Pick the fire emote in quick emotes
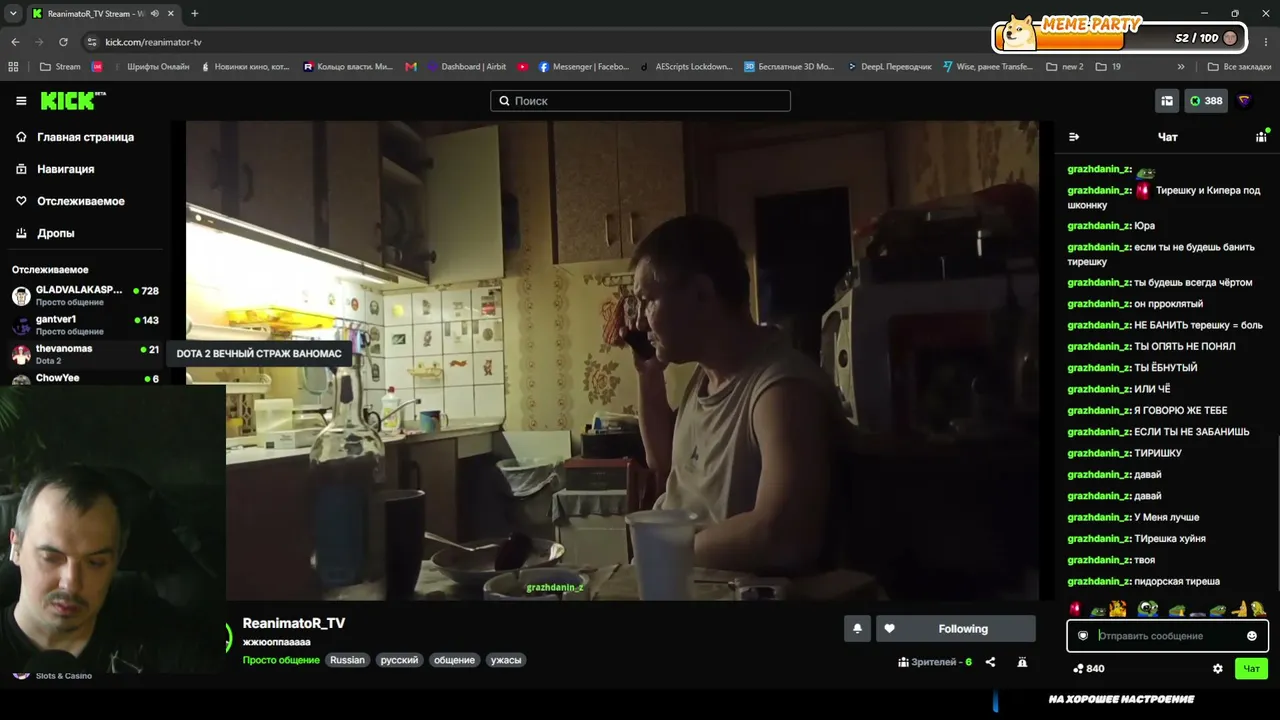Viewport: 1280px width, 720px height. point(1118,608)
